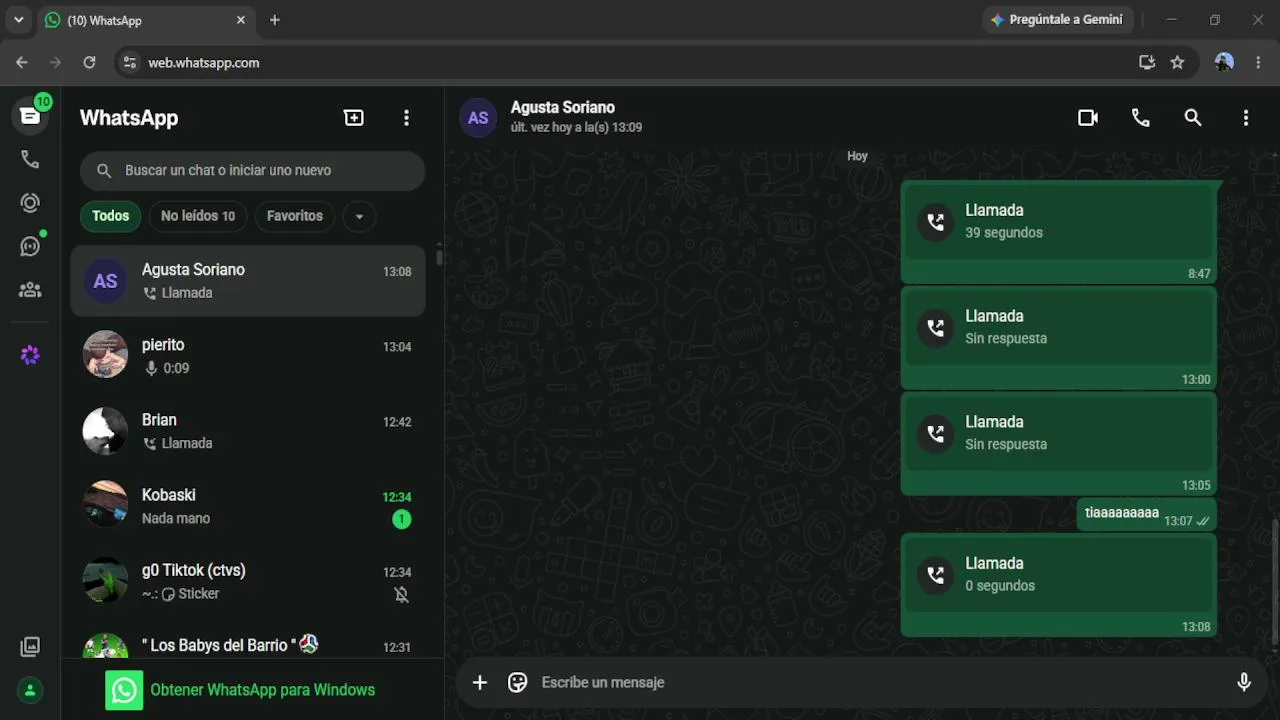This screenshot has width=1280, height=720.
Task: Open a new browser tab
Action: pyautogui.click(x=275, y=20)
